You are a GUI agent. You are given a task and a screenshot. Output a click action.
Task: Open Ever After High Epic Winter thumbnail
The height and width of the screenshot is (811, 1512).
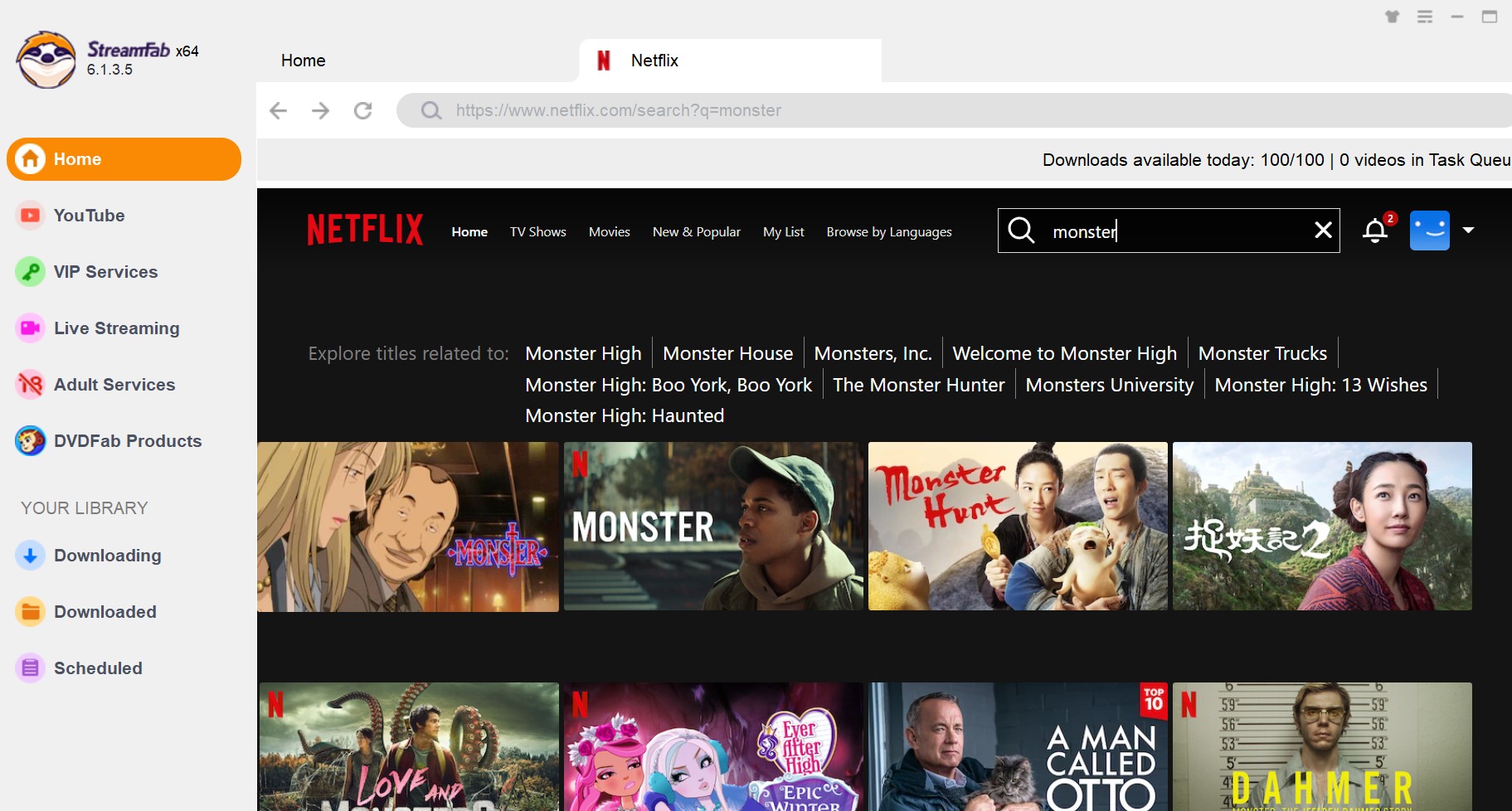coord(713,746)
